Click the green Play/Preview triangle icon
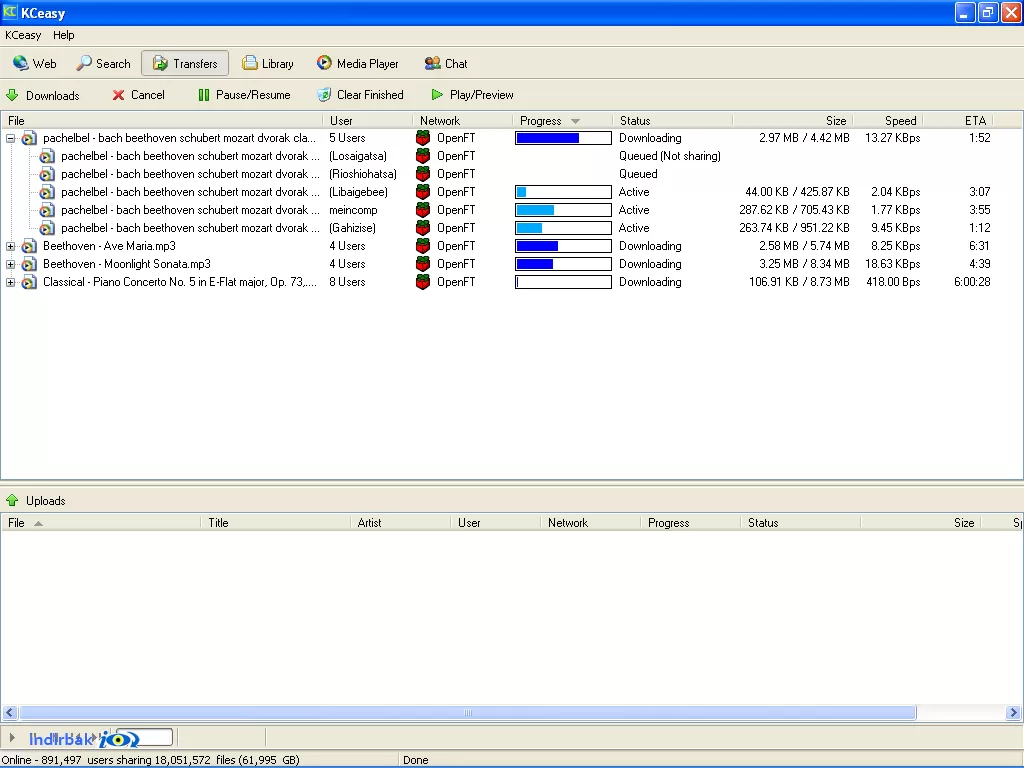The width and height of the screenshot is (1024, 768). click(437, 95)
